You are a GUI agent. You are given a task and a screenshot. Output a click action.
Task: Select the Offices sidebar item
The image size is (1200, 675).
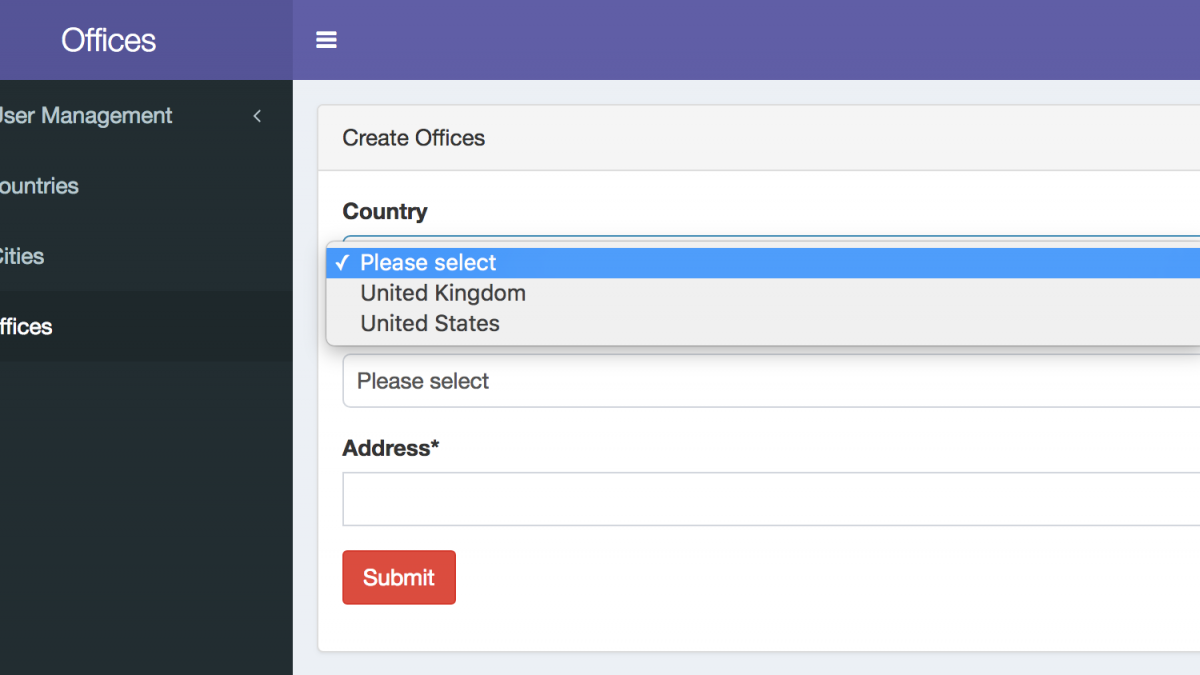pyautogui.click(x=146, y=327)
